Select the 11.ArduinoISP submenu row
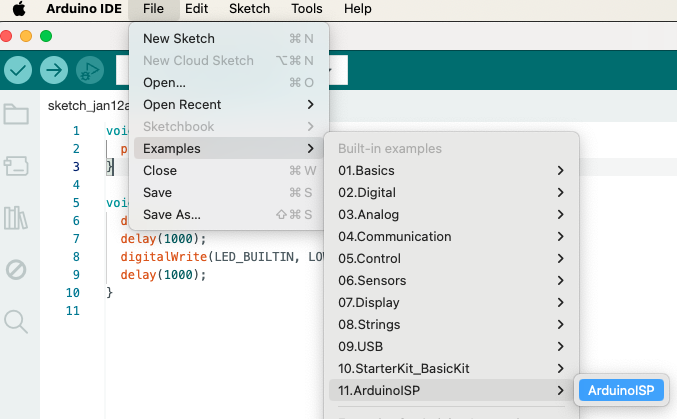The width and height of the screenshot is (677, 419). 451,390
